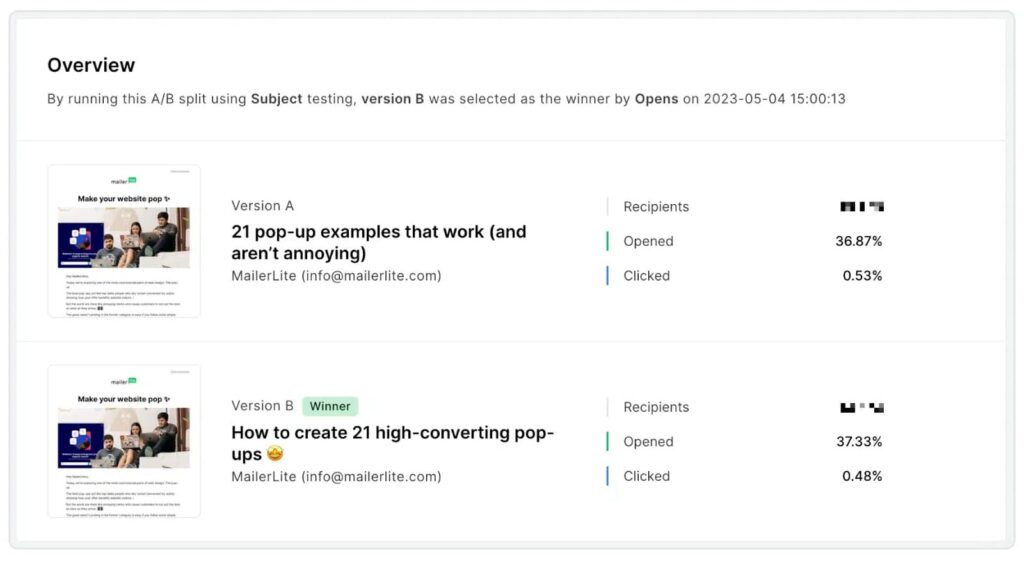Image resolution: width=1024 pixels, height=562 pixels.
Task: Click blurred recipients count for Version A
Action: 862,206
